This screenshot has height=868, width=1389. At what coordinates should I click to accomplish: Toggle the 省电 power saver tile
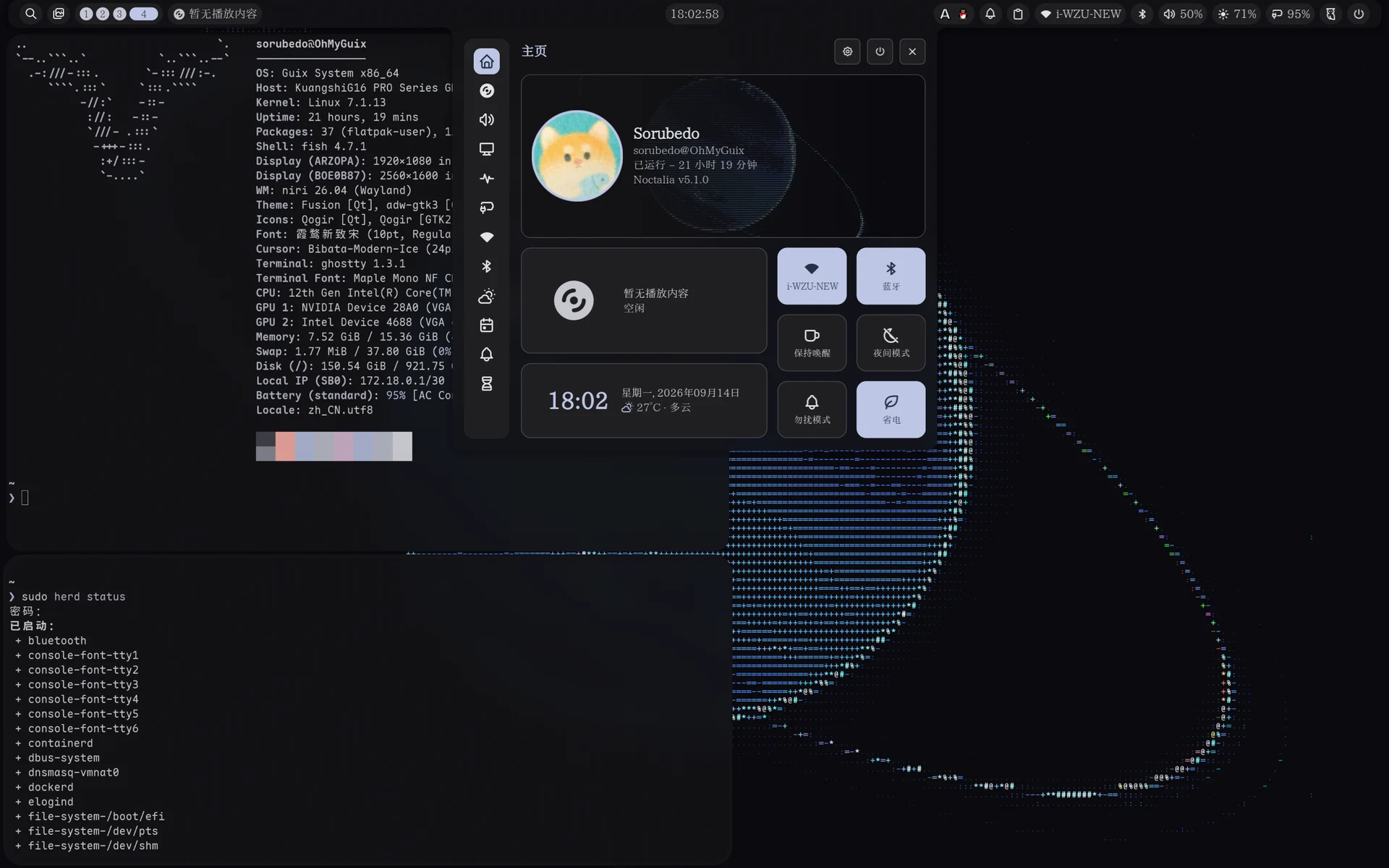(x=891, y=409)
